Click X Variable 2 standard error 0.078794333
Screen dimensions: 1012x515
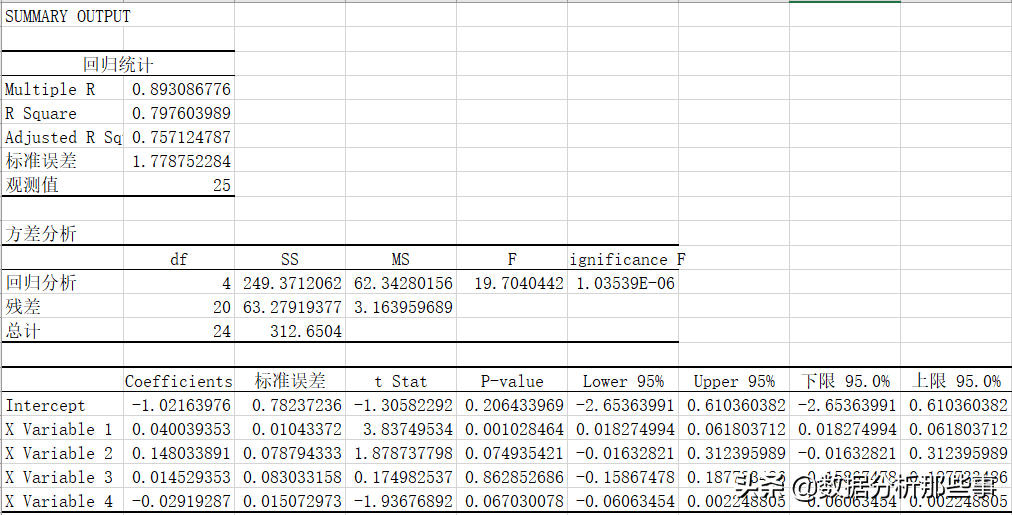292,454
